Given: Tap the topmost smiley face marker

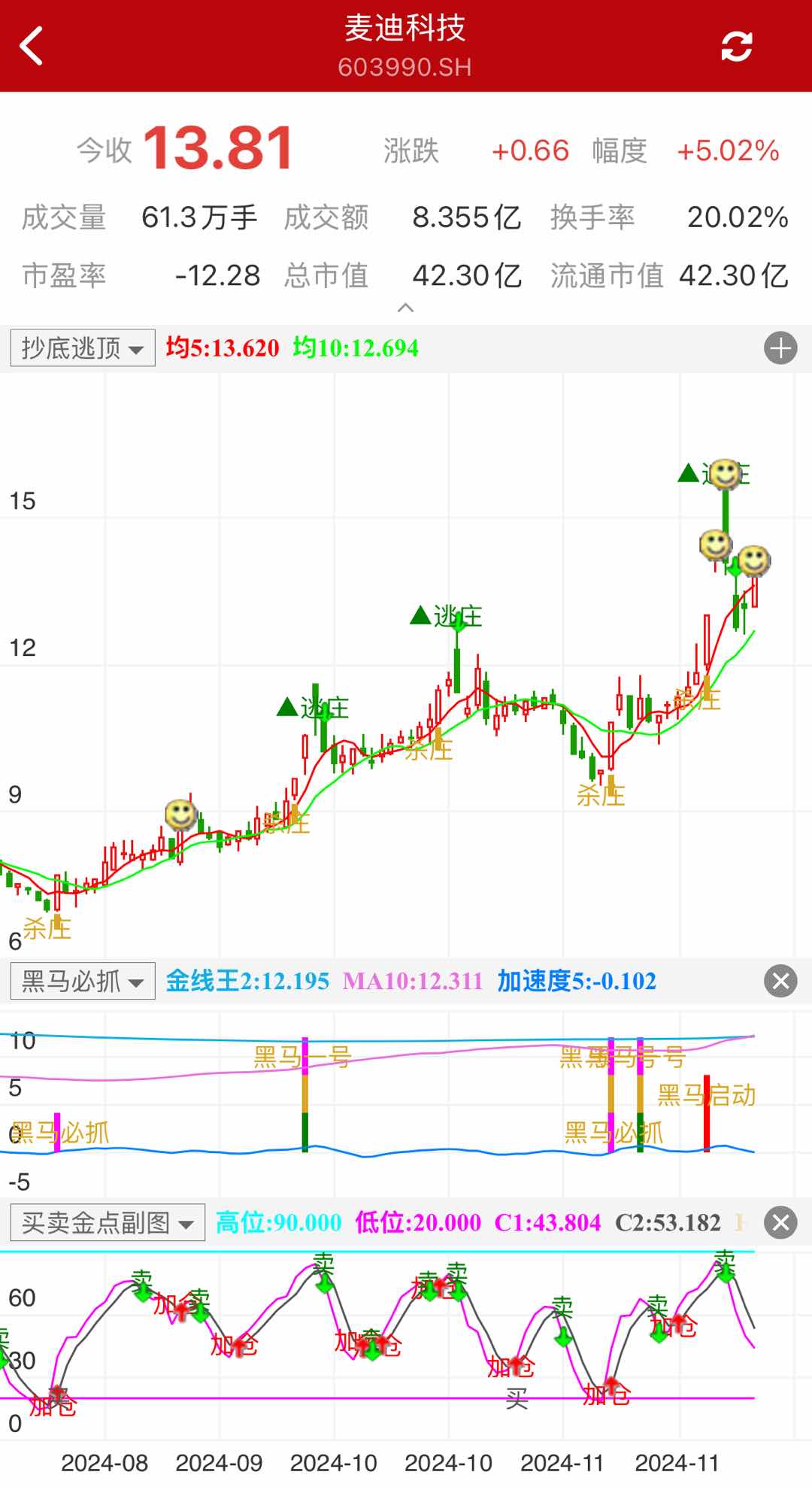Looking at the screenshot, I should pyautogui.click(x=726, y=474).
